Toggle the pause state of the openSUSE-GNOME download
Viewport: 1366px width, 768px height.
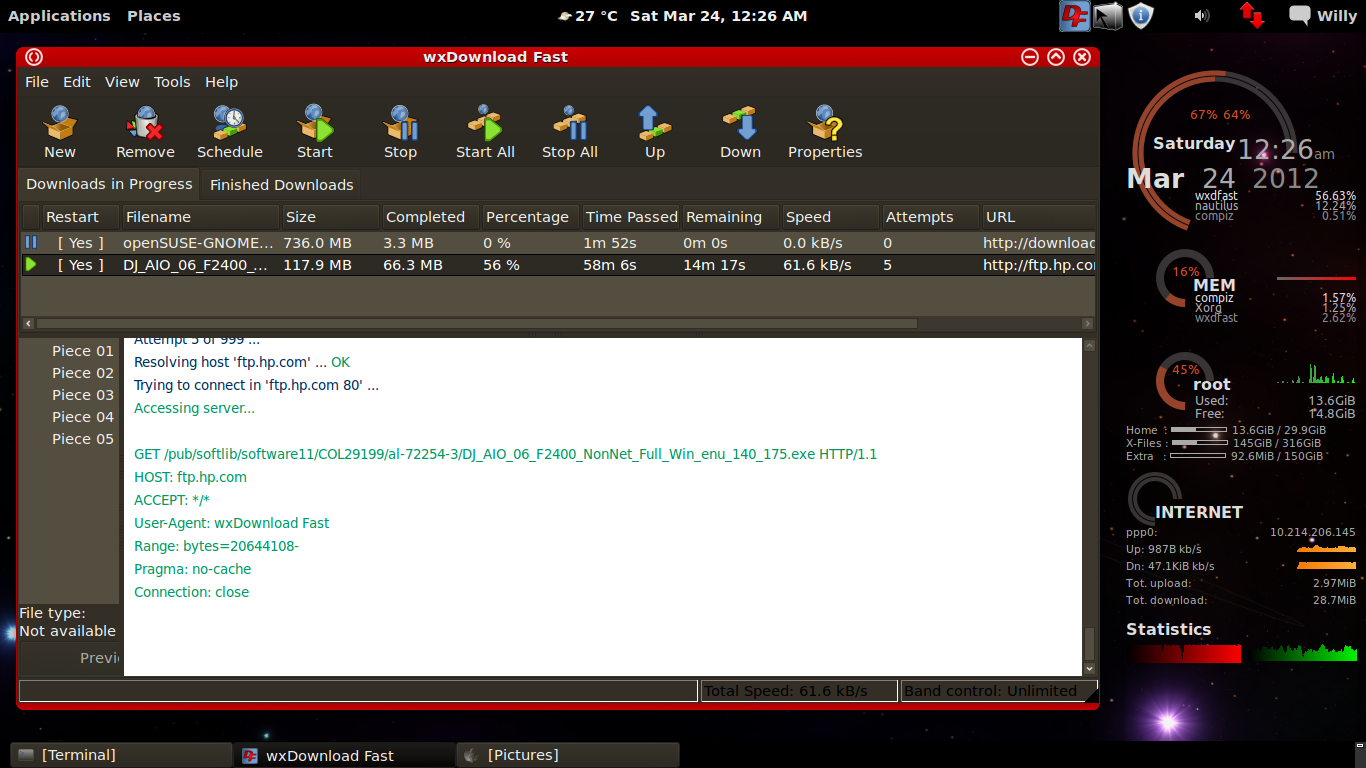30,242
